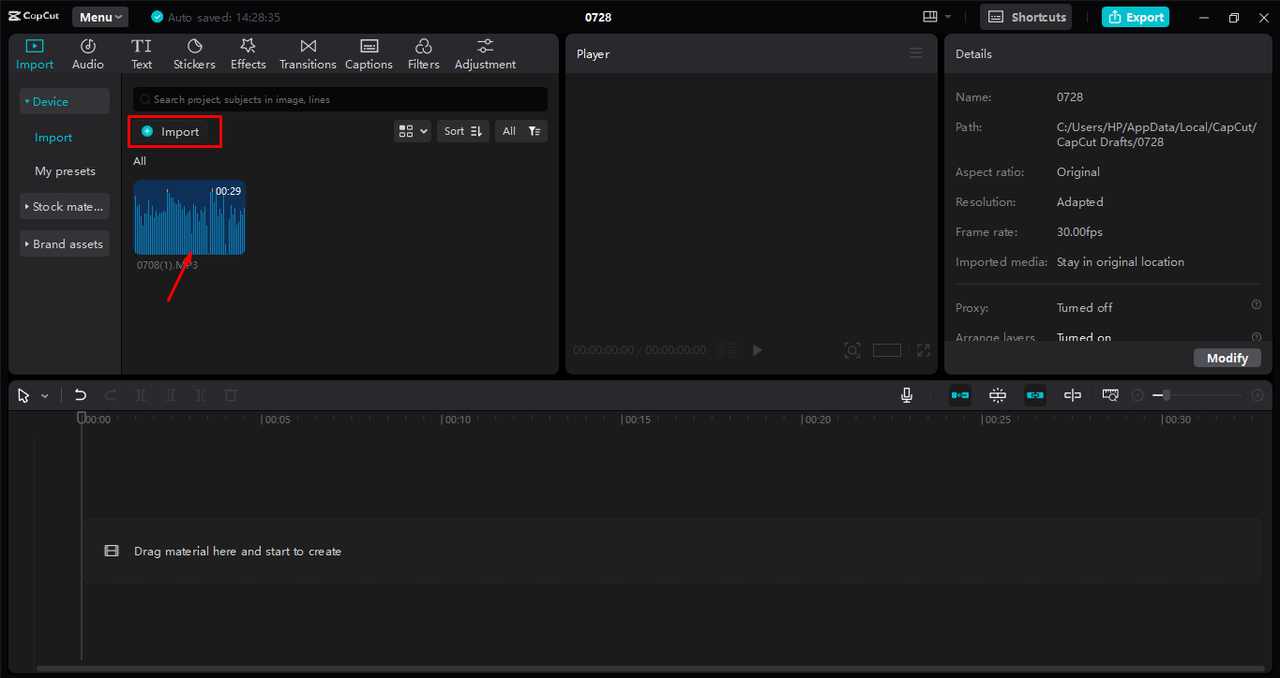Click the Proxy help info icon
The height and width of the screenshot is (678, 1280).
coord(1256,305)
